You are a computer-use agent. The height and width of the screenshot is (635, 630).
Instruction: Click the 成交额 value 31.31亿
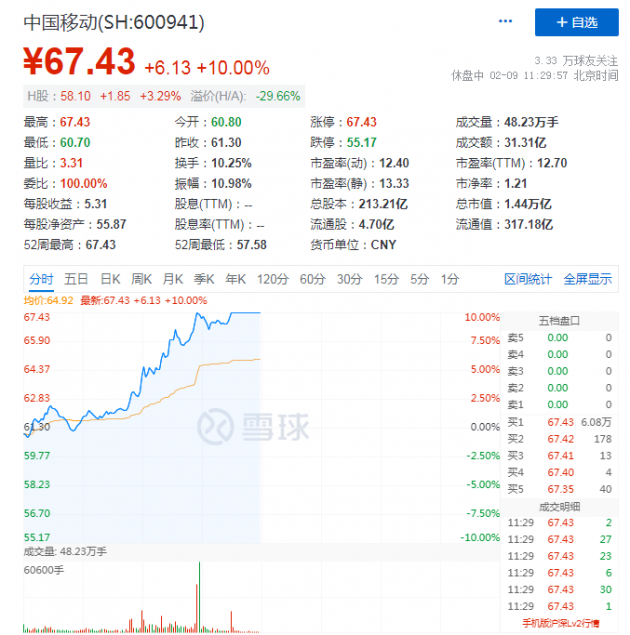525,143
